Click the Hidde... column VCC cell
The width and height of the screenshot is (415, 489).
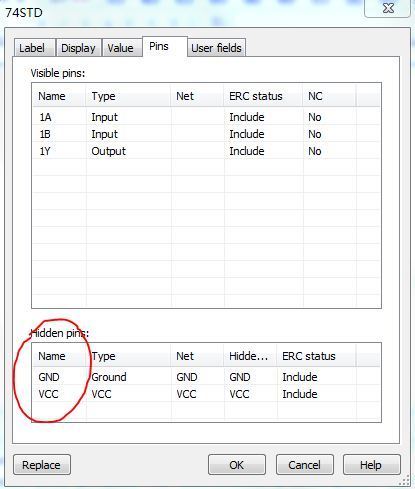[239, 394]
